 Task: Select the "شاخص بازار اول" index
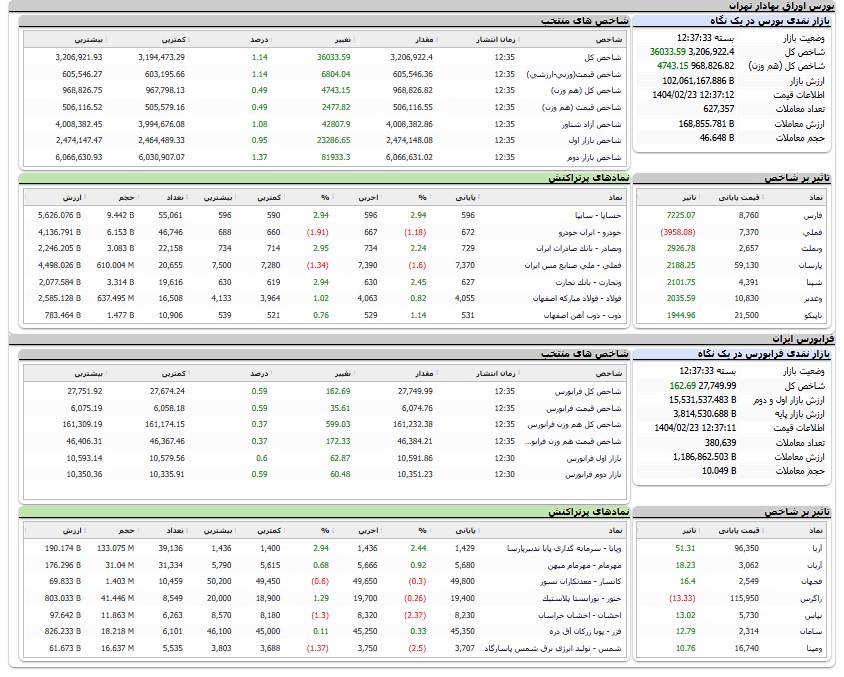pyautogui.click(x=595, y=140)
